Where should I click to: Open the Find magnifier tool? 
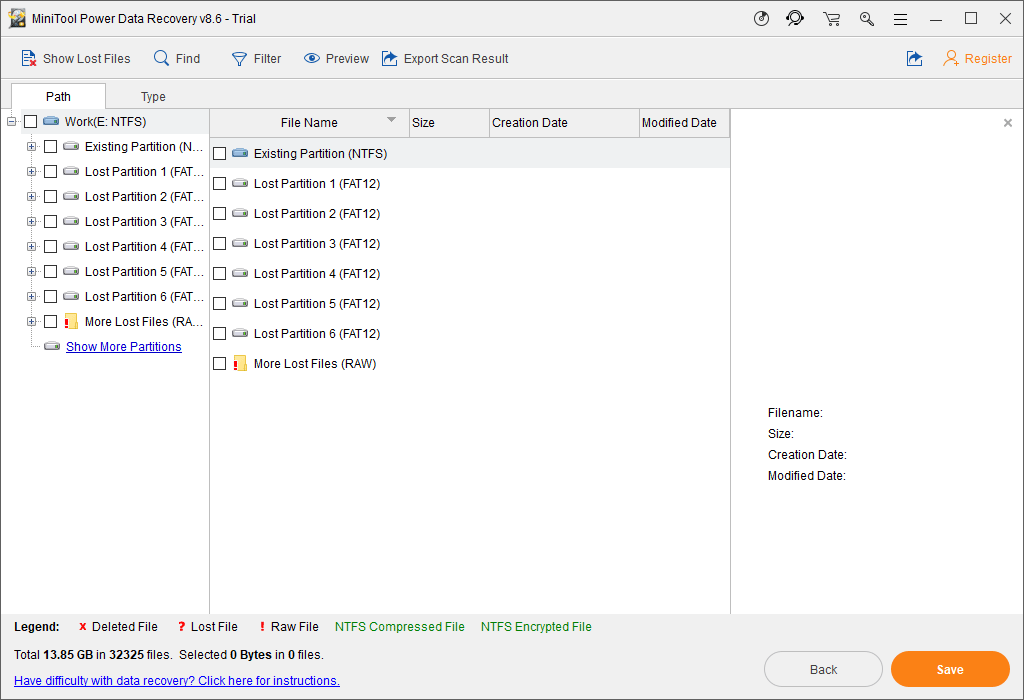161,58
